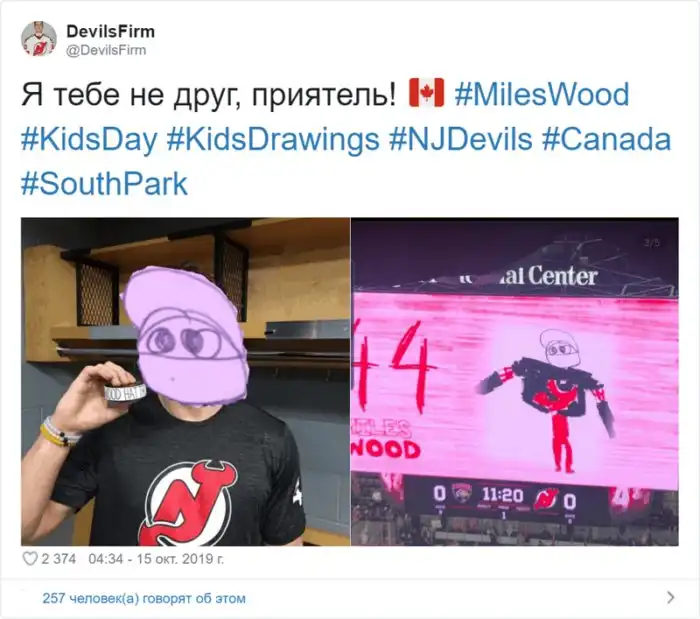View the arena scoreboard photo

point(515,382)
